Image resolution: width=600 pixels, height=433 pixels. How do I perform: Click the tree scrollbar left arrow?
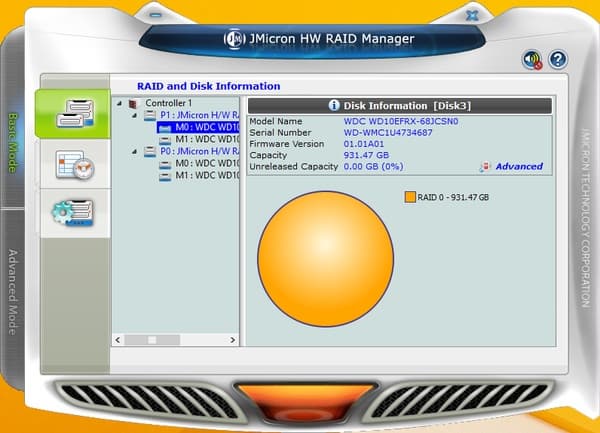tap(118, 340)
